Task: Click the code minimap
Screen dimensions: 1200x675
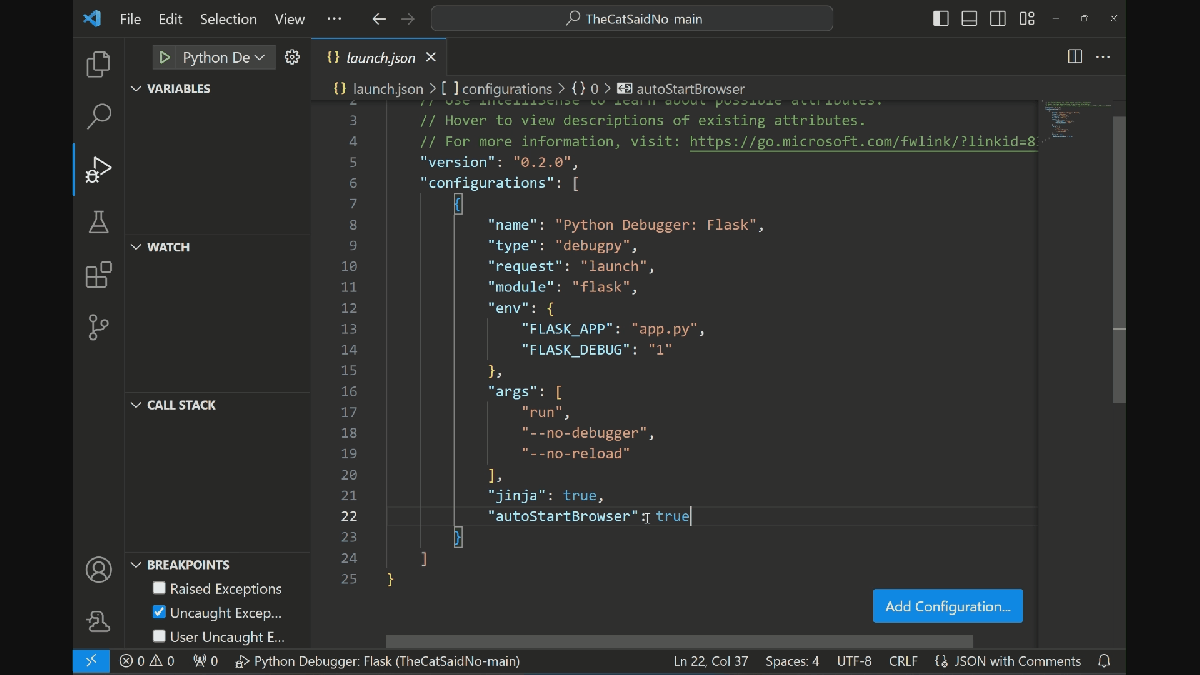Action: coord(1075,120)
